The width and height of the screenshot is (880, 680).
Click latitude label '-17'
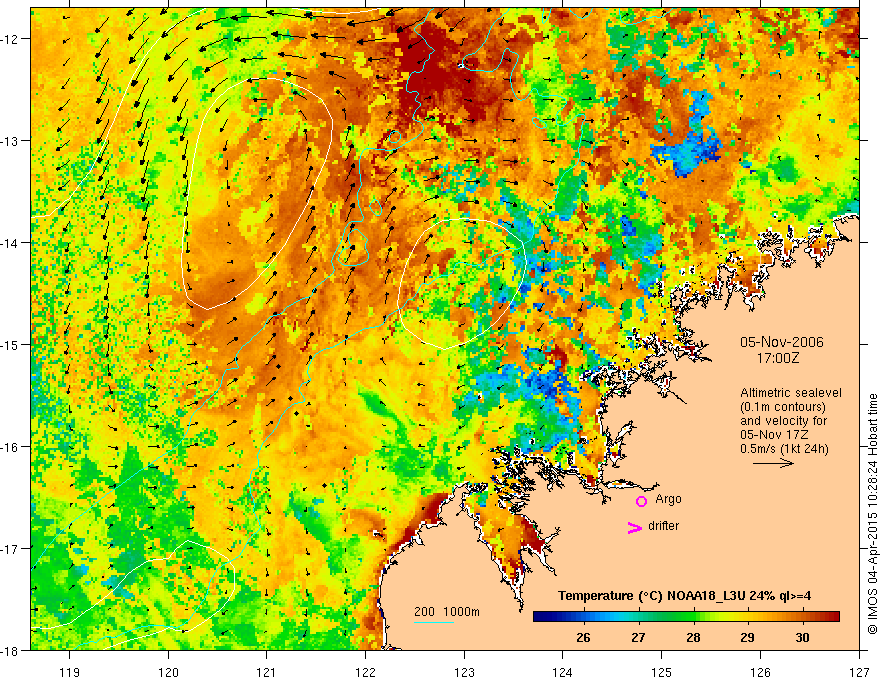coord(11,548)
